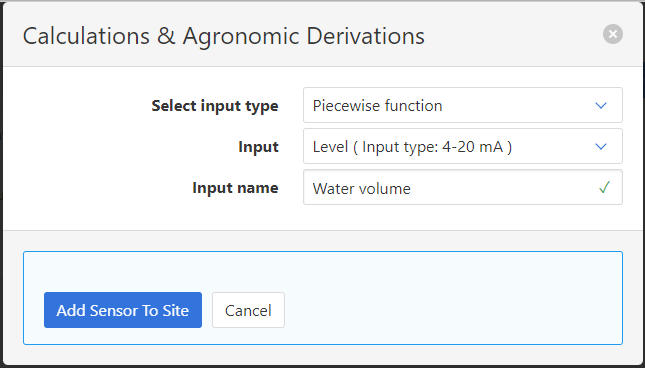Click the 'Water volume' text in the field
Screen dimensions: 645x368
[x=362, y=189]
